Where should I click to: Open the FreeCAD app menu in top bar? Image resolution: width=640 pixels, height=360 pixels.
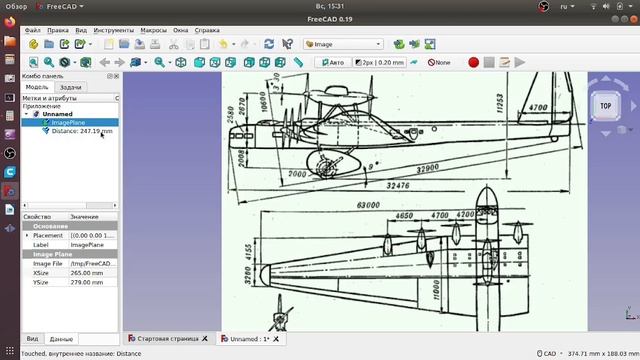60,7
